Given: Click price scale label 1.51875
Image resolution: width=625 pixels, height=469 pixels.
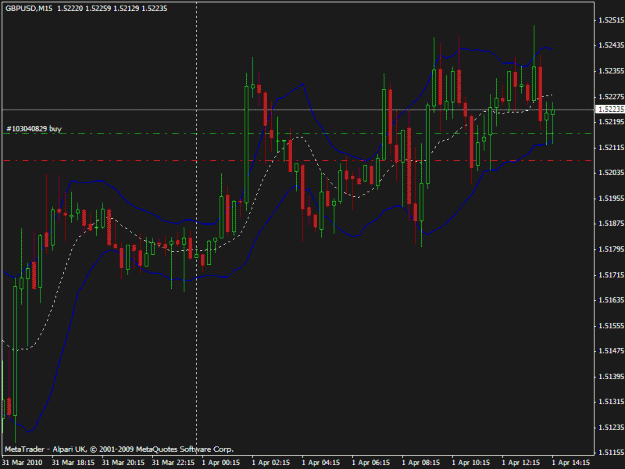Looking at the screenshot, I should 611,224.
